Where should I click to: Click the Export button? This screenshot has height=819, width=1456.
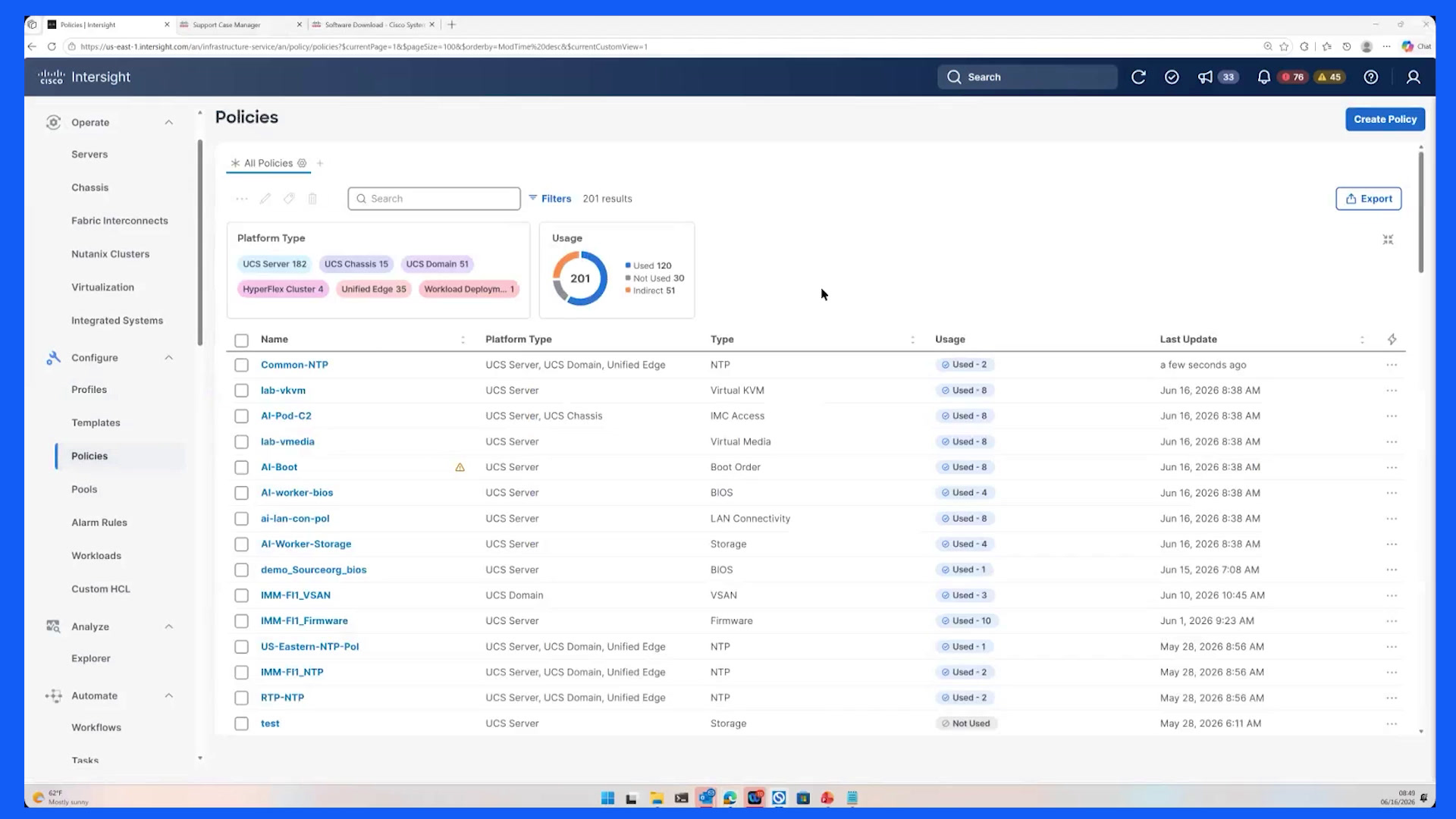[x=1368, y=199]
